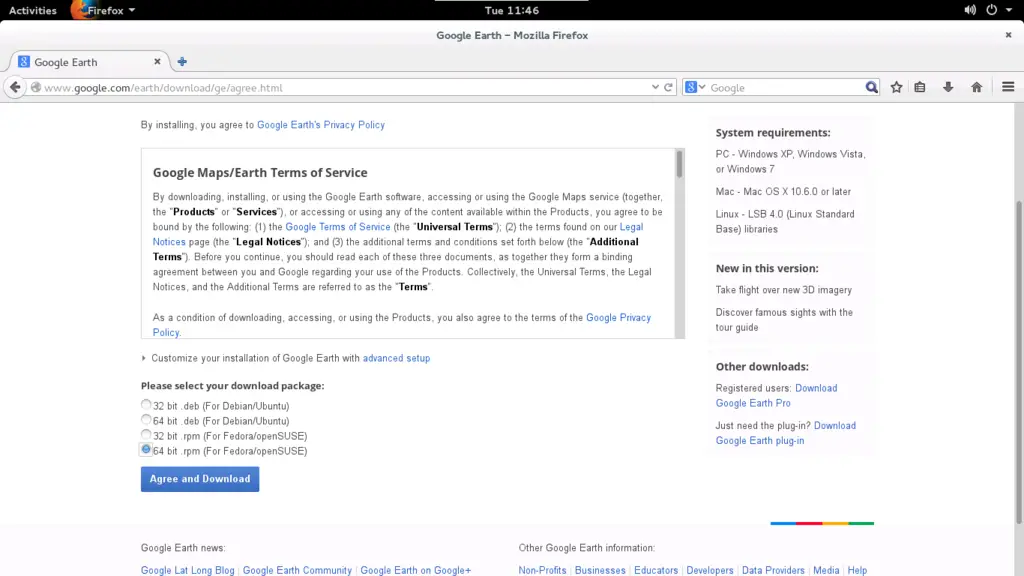
Task: Open the Businesses link
Action: coord(600,570)
